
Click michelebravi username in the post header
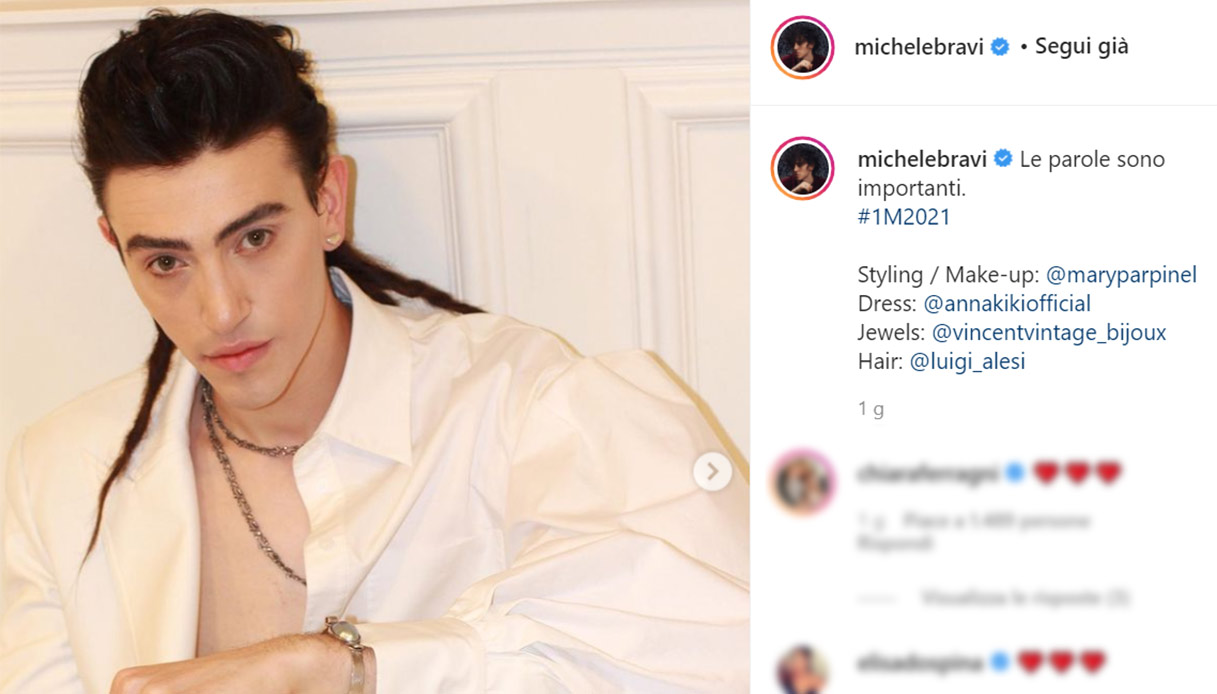[918, 47]
